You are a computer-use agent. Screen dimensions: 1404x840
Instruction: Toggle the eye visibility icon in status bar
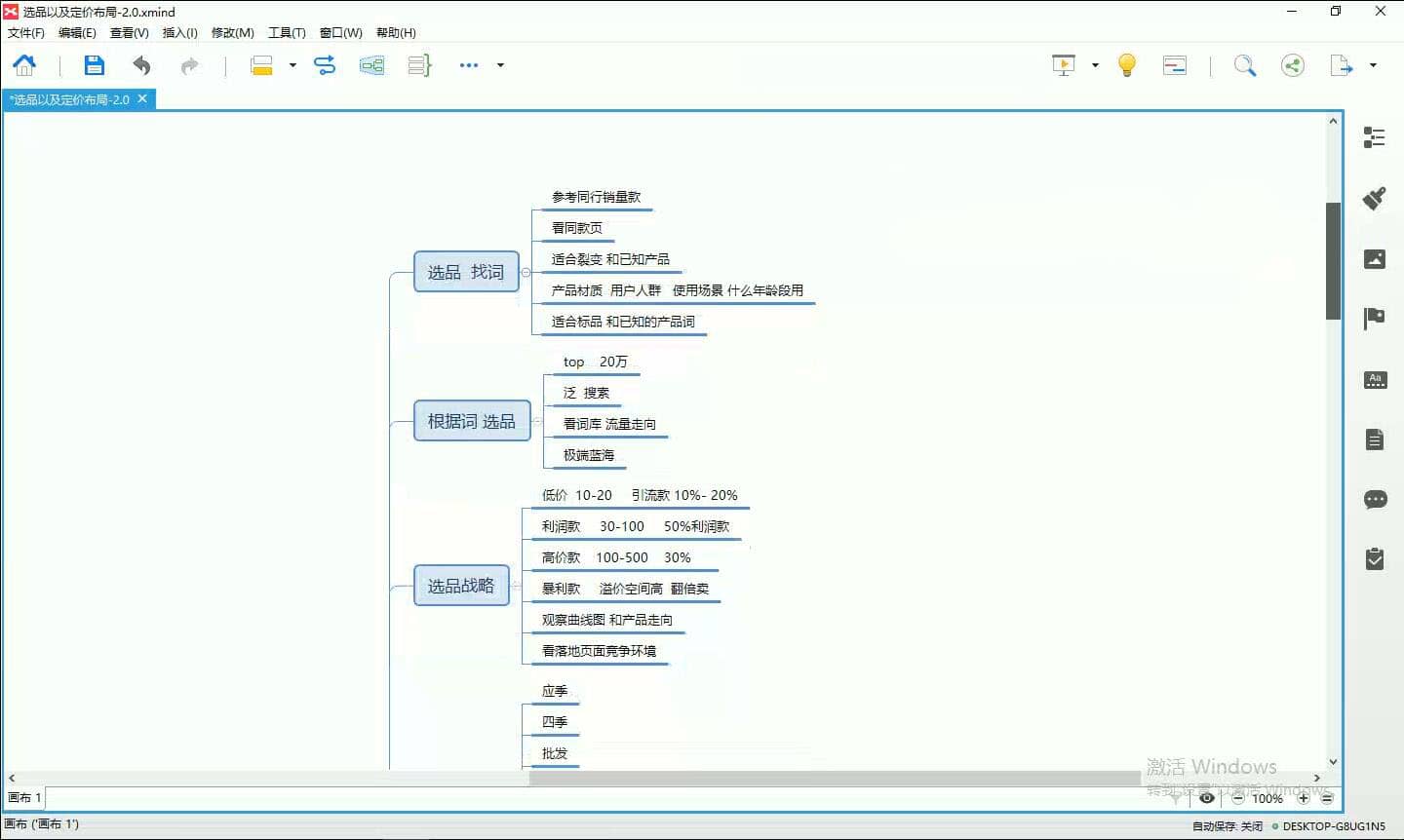tap(1207, 798)
